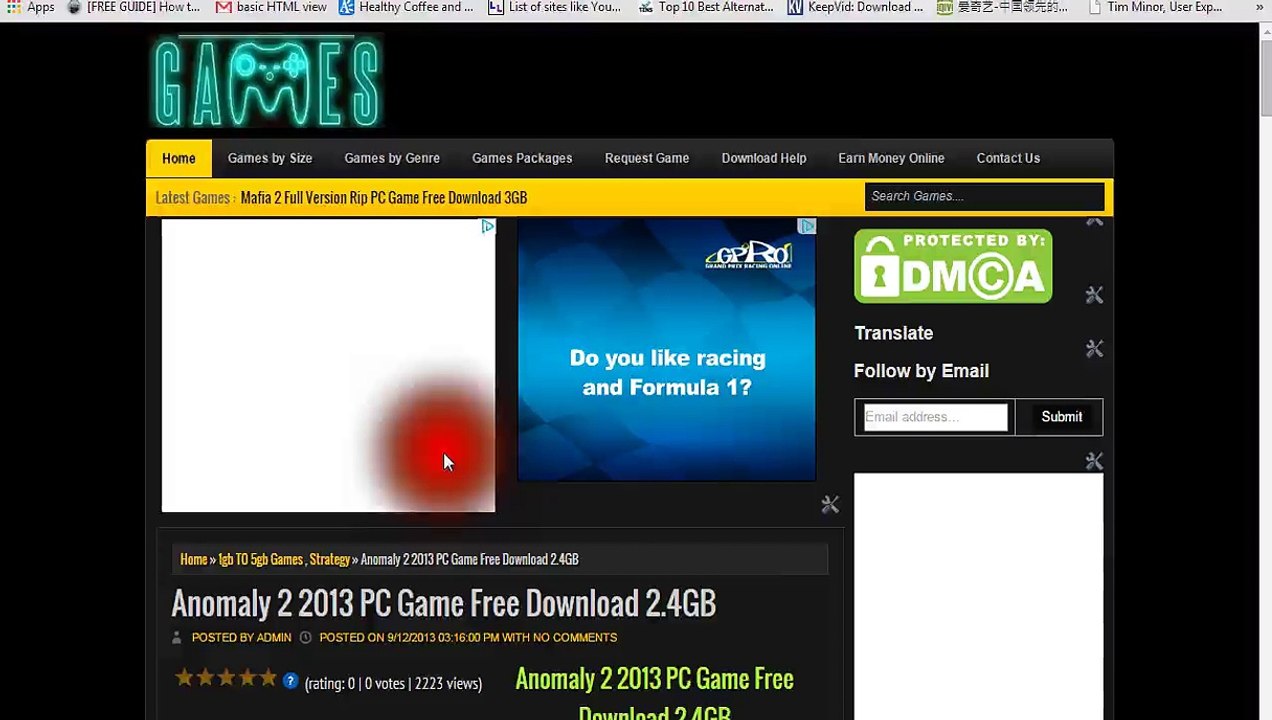Click the blue question mark rating help icon
This screenshot has height=720, width=1272.
290,681
